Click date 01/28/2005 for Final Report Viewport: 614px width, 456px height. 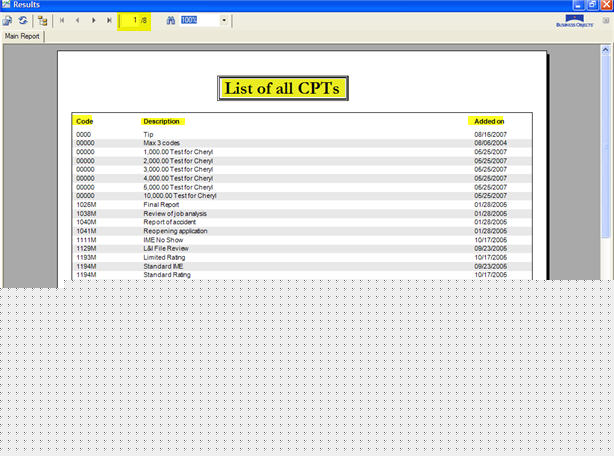(491, 205)
